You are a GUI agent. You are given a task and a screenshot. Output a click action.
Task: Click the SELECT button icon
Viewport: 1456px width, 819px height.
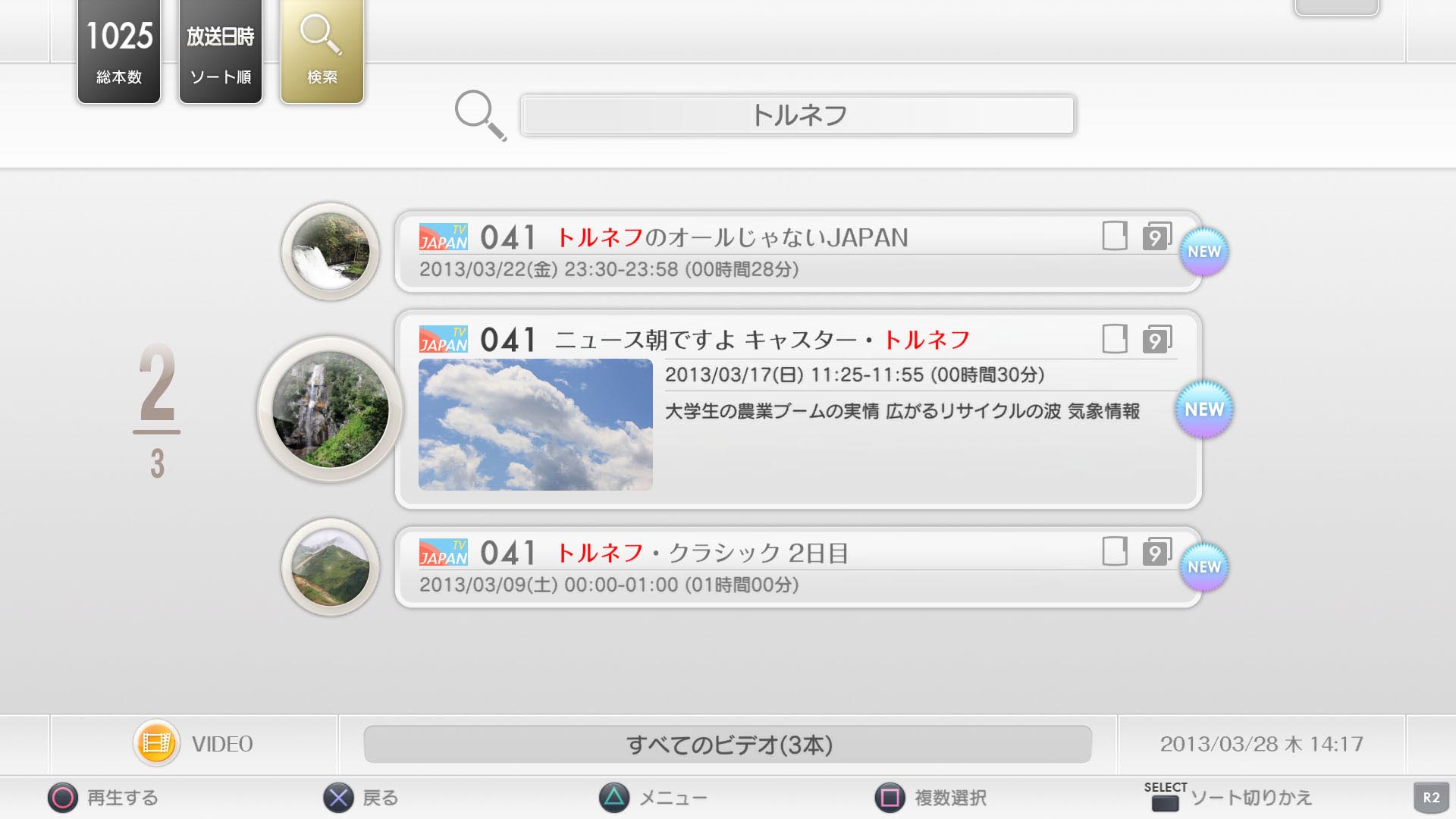point(1166,797)
